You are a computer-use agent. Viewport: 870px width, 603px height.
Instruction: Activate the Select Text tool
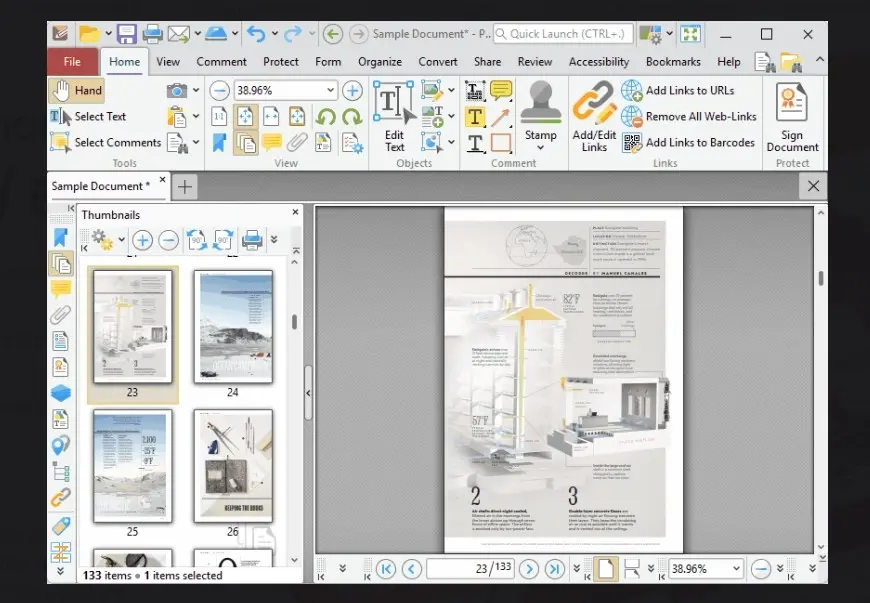(88, 116)
